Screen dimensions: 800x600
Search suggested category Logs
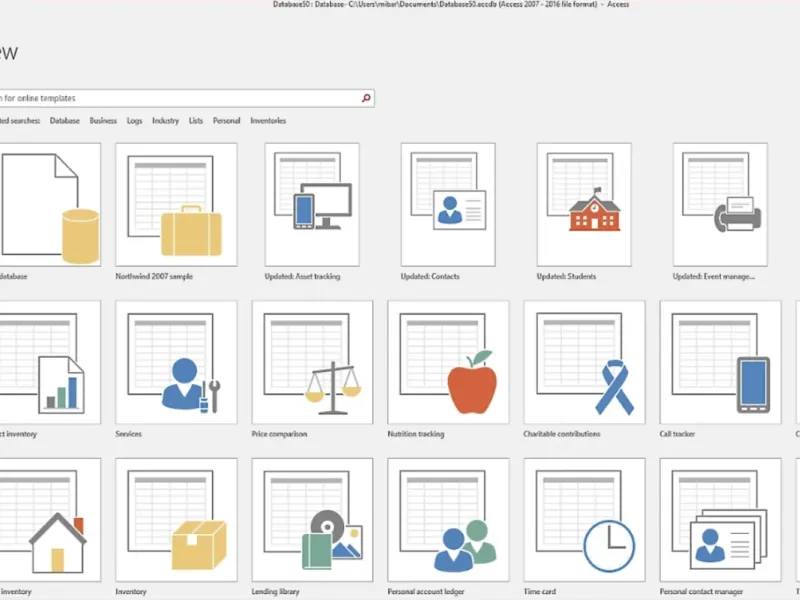pyautogui.click(x=135, y=121)
